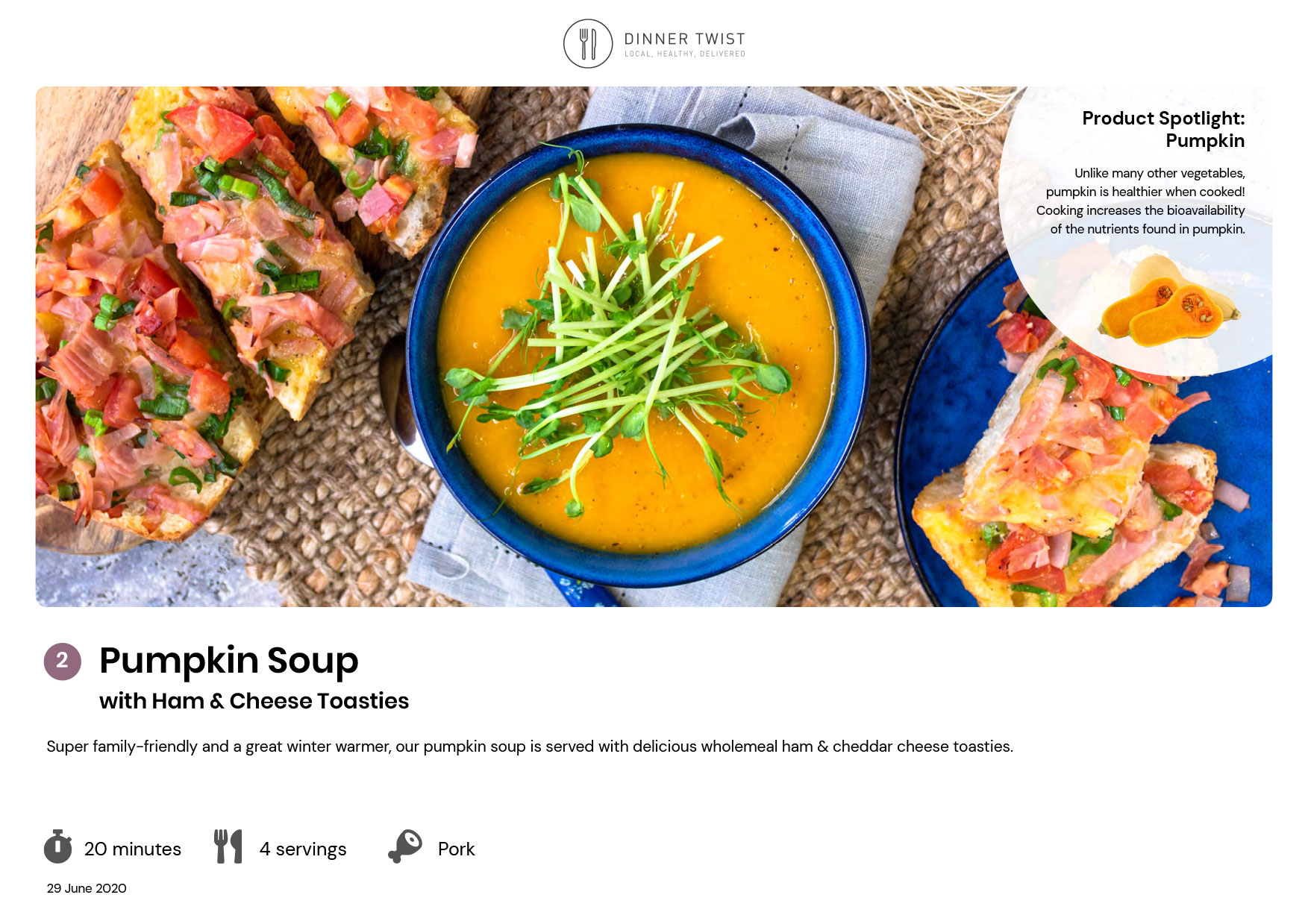Click the Dinner Twist fork and knife logo
Viewport: 1308px width, 924px height.
[x=588, y=44]
